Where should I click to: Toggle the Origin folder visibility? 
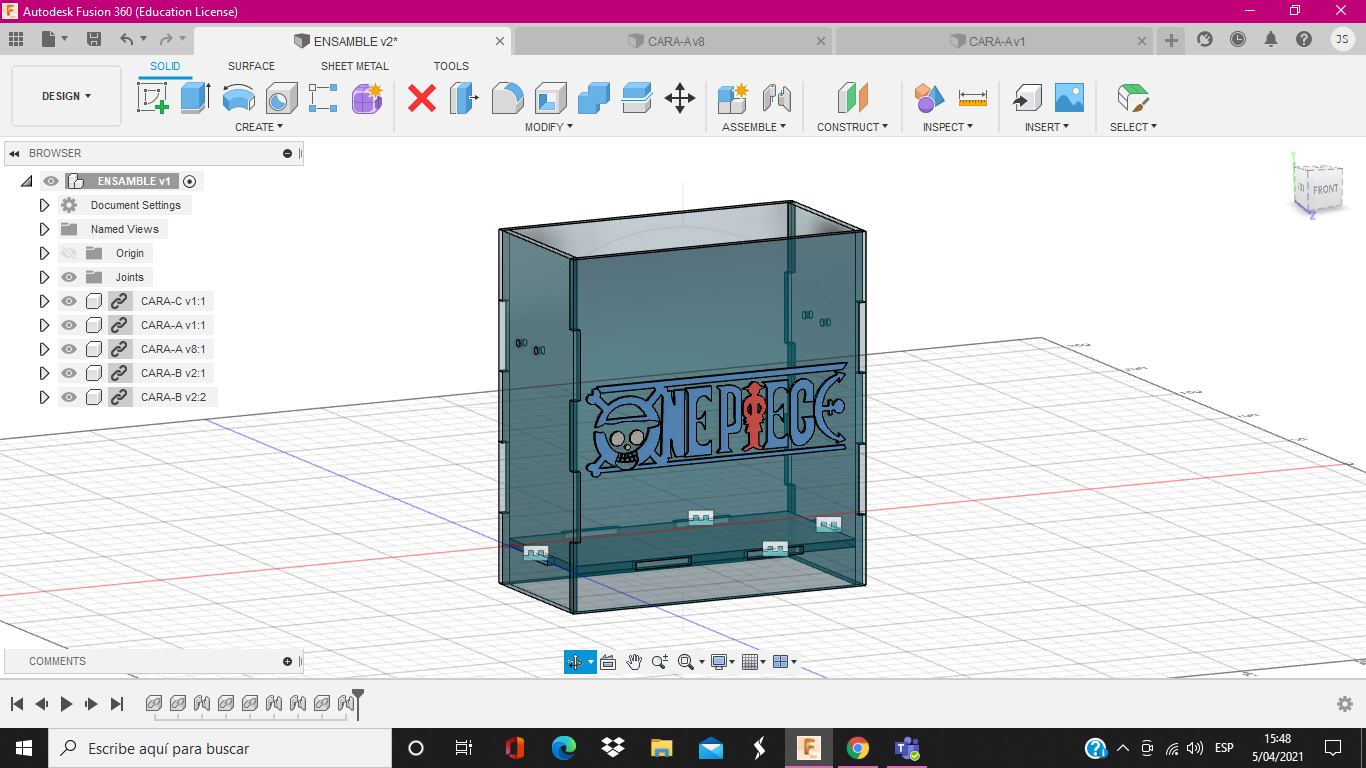click(69, 253)
